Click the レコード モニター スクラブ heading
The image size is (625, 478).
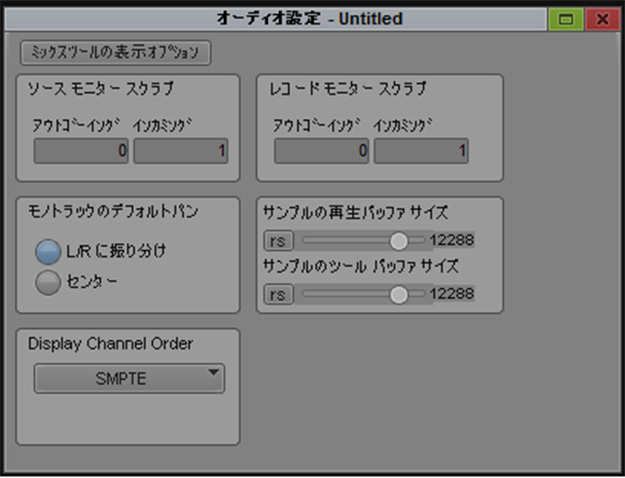coord(348,89)
